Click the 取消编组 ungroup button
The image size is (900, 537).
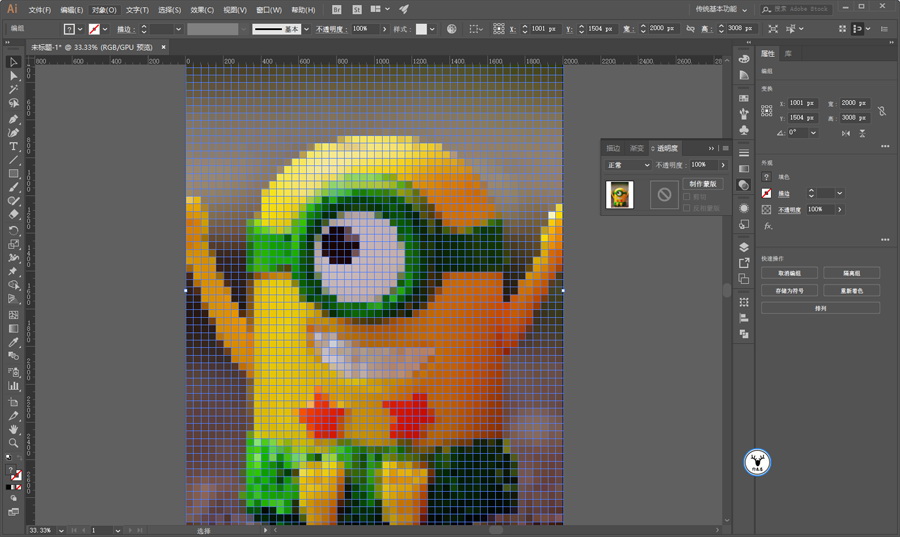coord(789,272)
